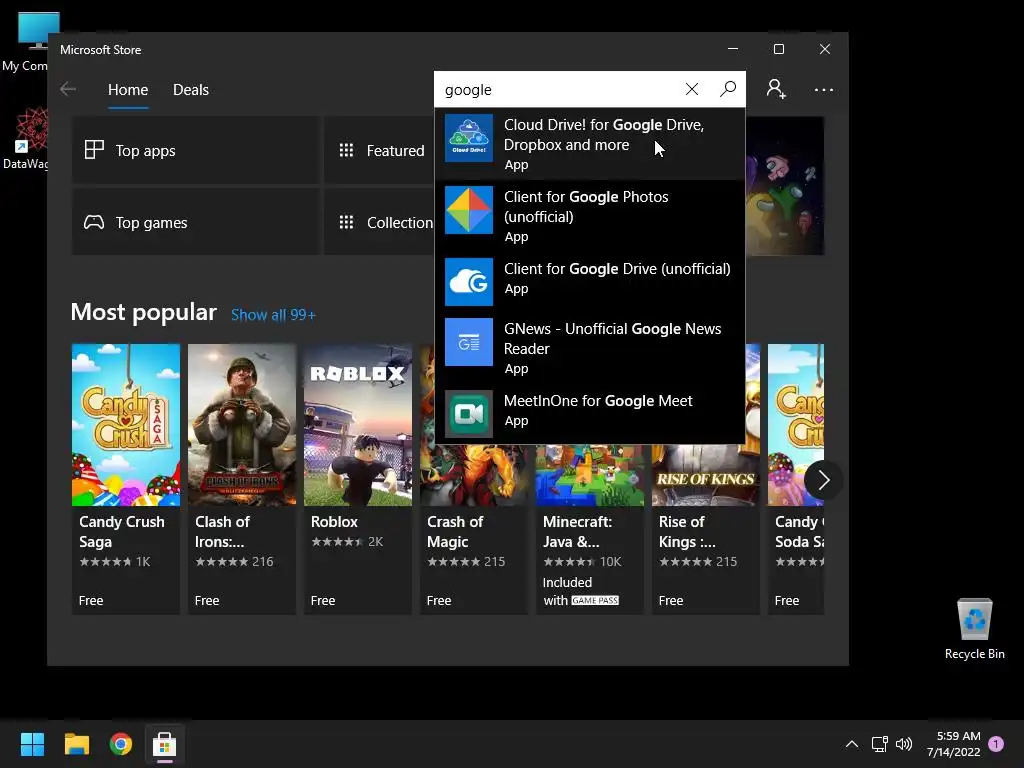1024x768 pixels.
Task: Open the Clash of Irons game card
Action: (242, 479)
